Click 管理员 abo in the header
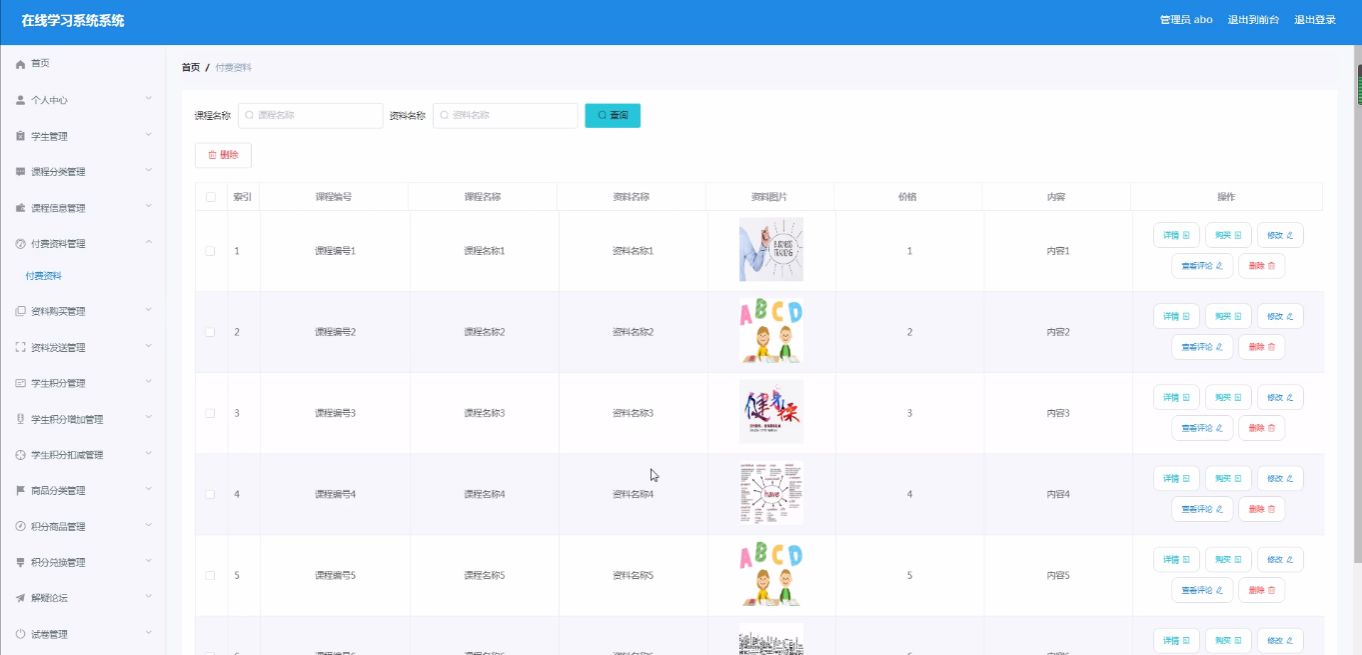The height and width of the screenshot is (655, 1362). pyautogui.click(x=1186, y=20)
